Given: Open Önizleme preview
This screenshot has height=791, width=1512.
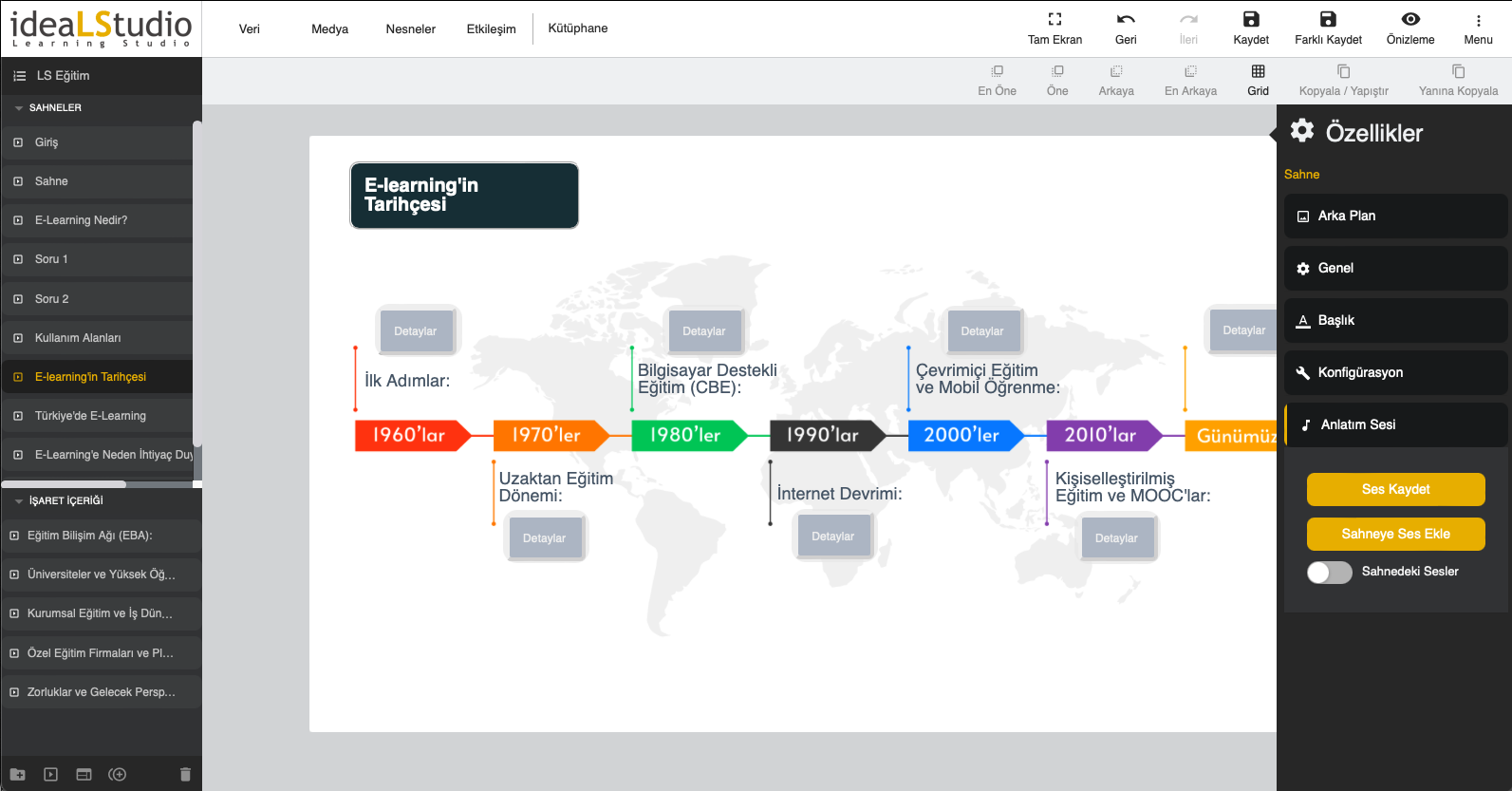Looking at the screenshot, I should [x=1410, y=20].
